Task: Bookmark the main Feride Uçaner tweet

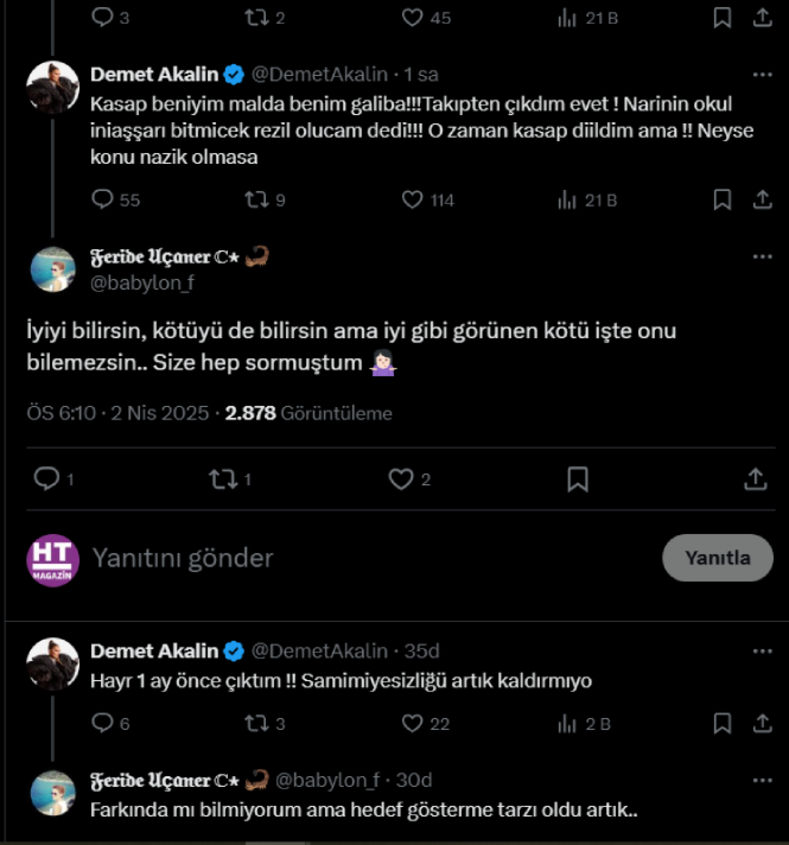Action: (577, 480)
